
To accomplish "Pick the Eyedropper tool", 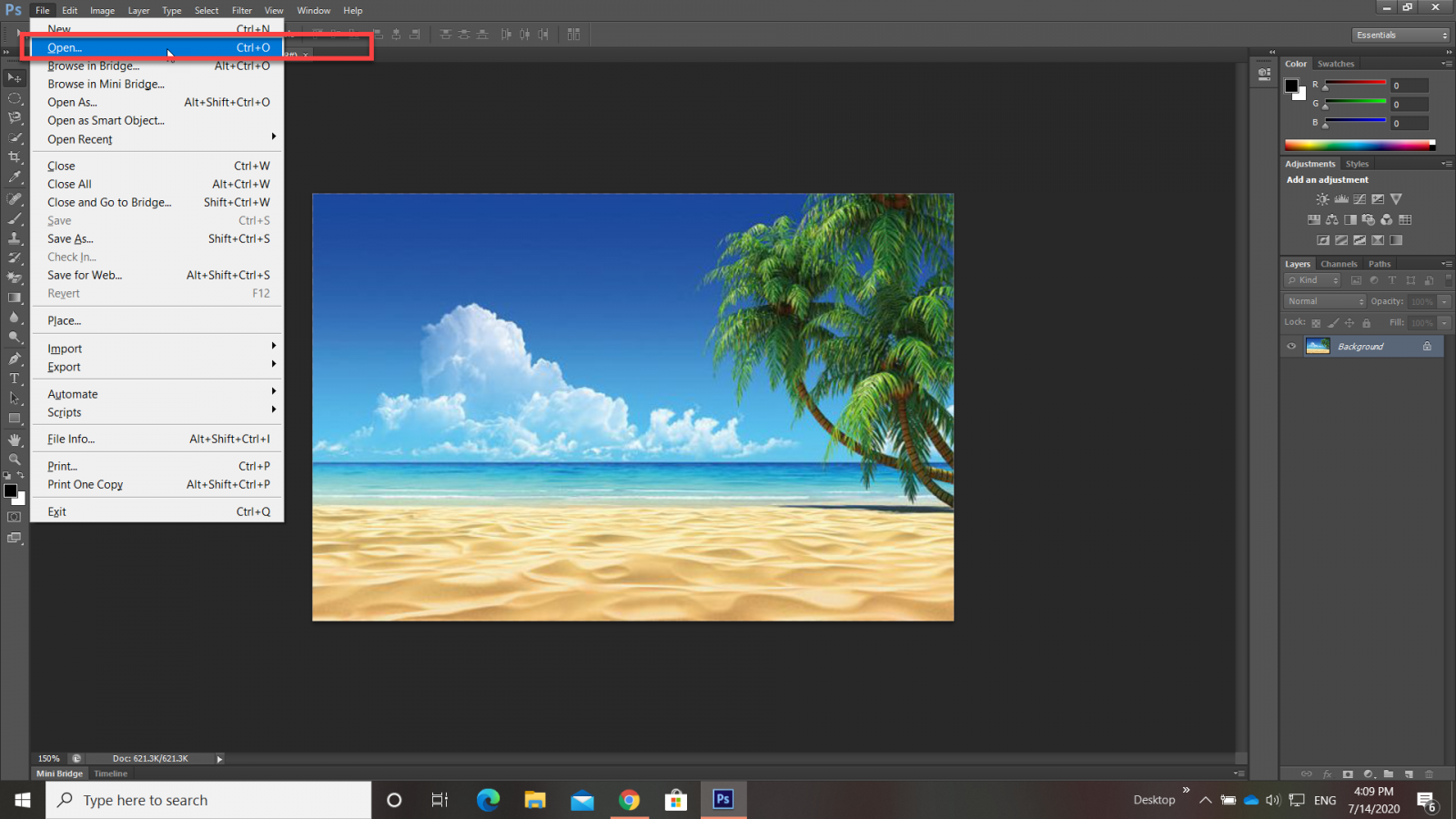I will point(15,177).
